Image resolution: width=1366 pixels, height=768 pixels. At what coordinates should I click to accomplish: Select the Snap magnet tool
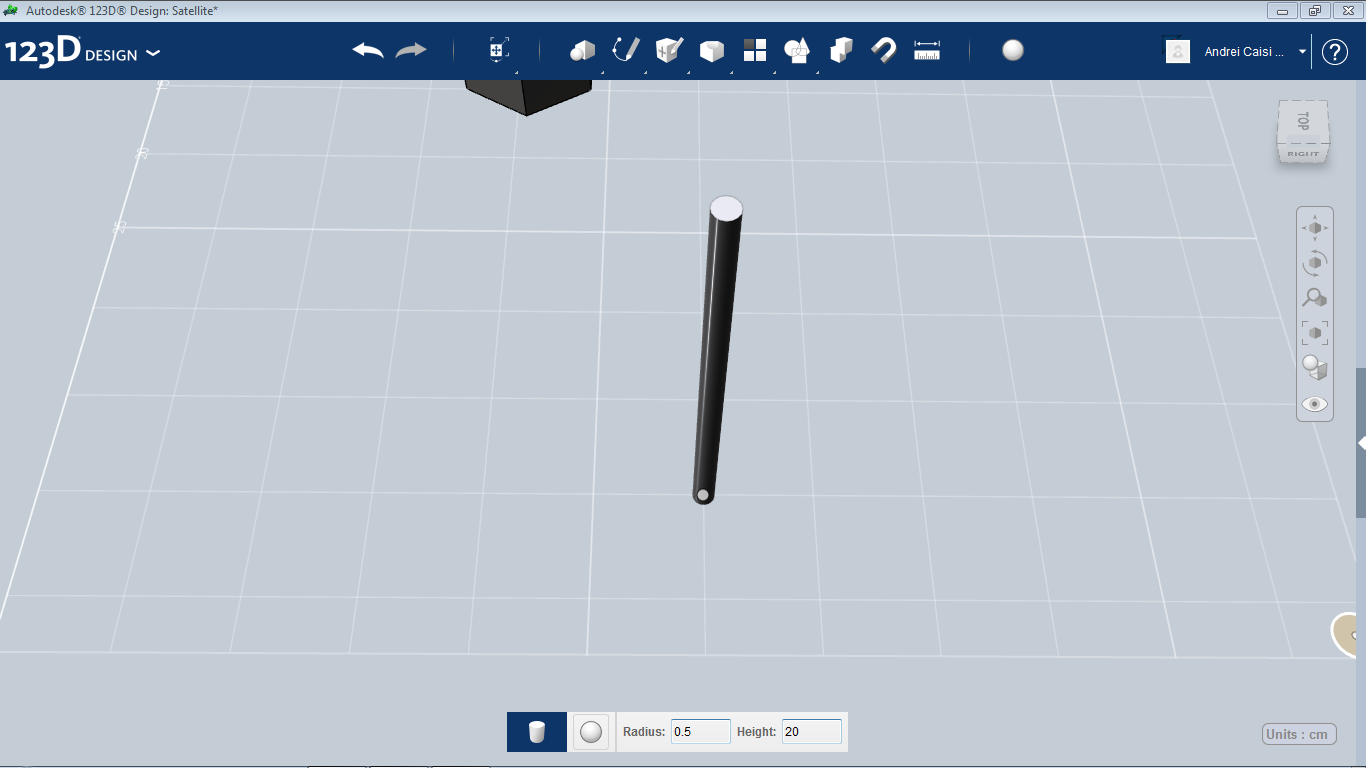pyautogui.click(x=884, y=51)
